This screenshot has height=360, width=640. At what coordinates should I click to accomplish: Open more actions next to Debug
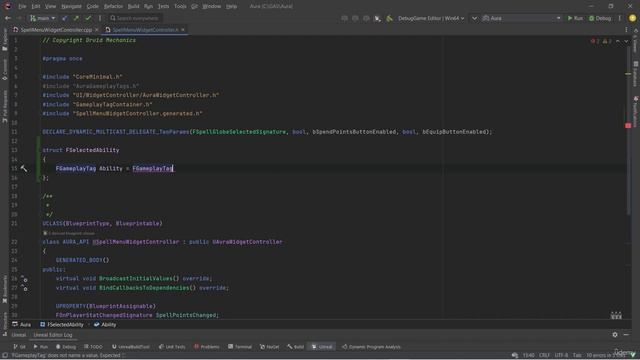click(x=619, y=18)
